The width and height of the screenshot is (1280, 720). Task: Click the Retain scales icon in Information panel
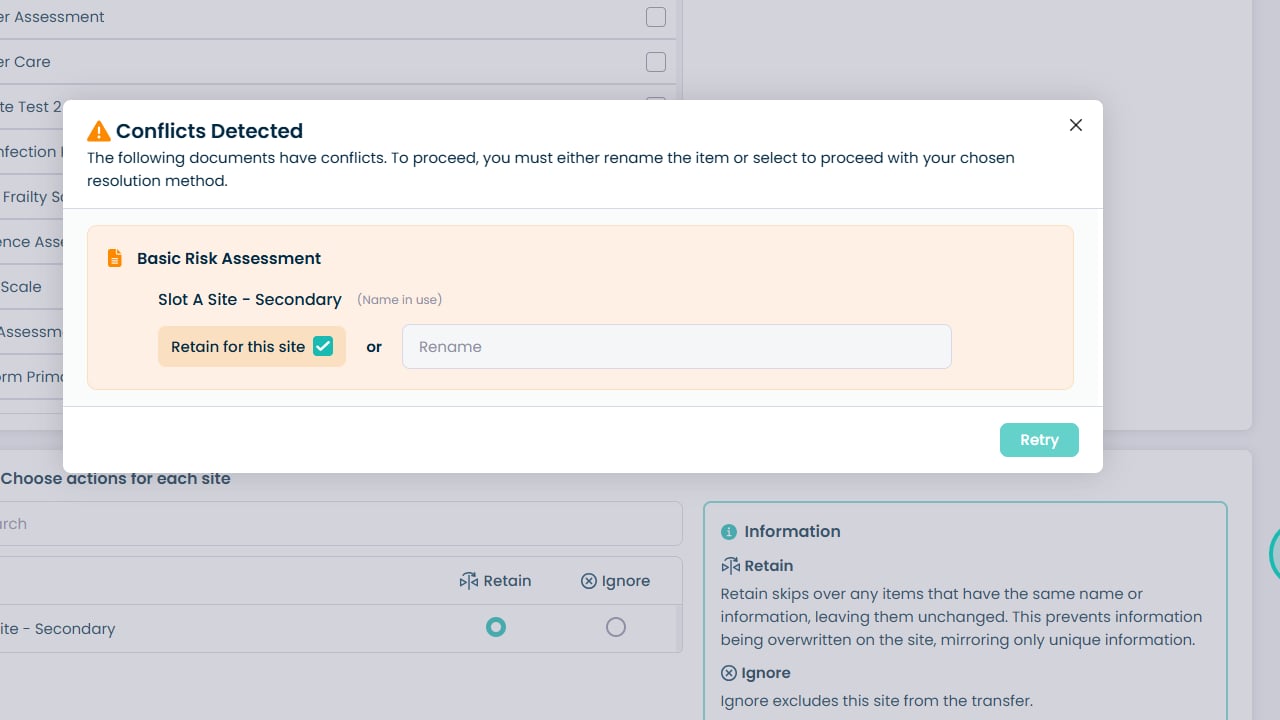click(731, 566)
